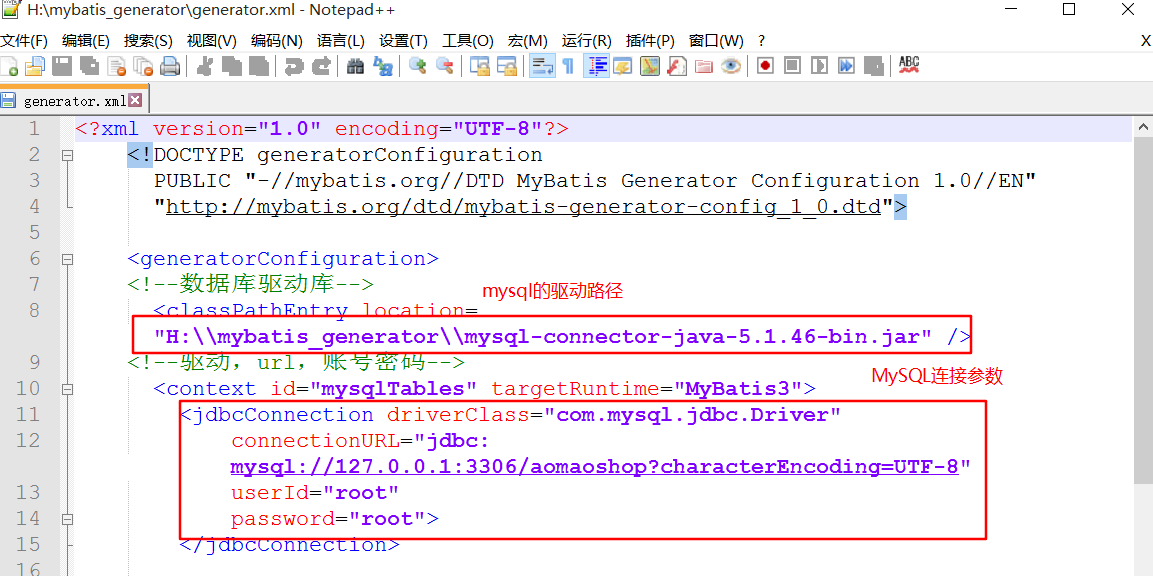Toggle the indent guide icon
Screen dimensions: 1153x576
tap(596, 66)
